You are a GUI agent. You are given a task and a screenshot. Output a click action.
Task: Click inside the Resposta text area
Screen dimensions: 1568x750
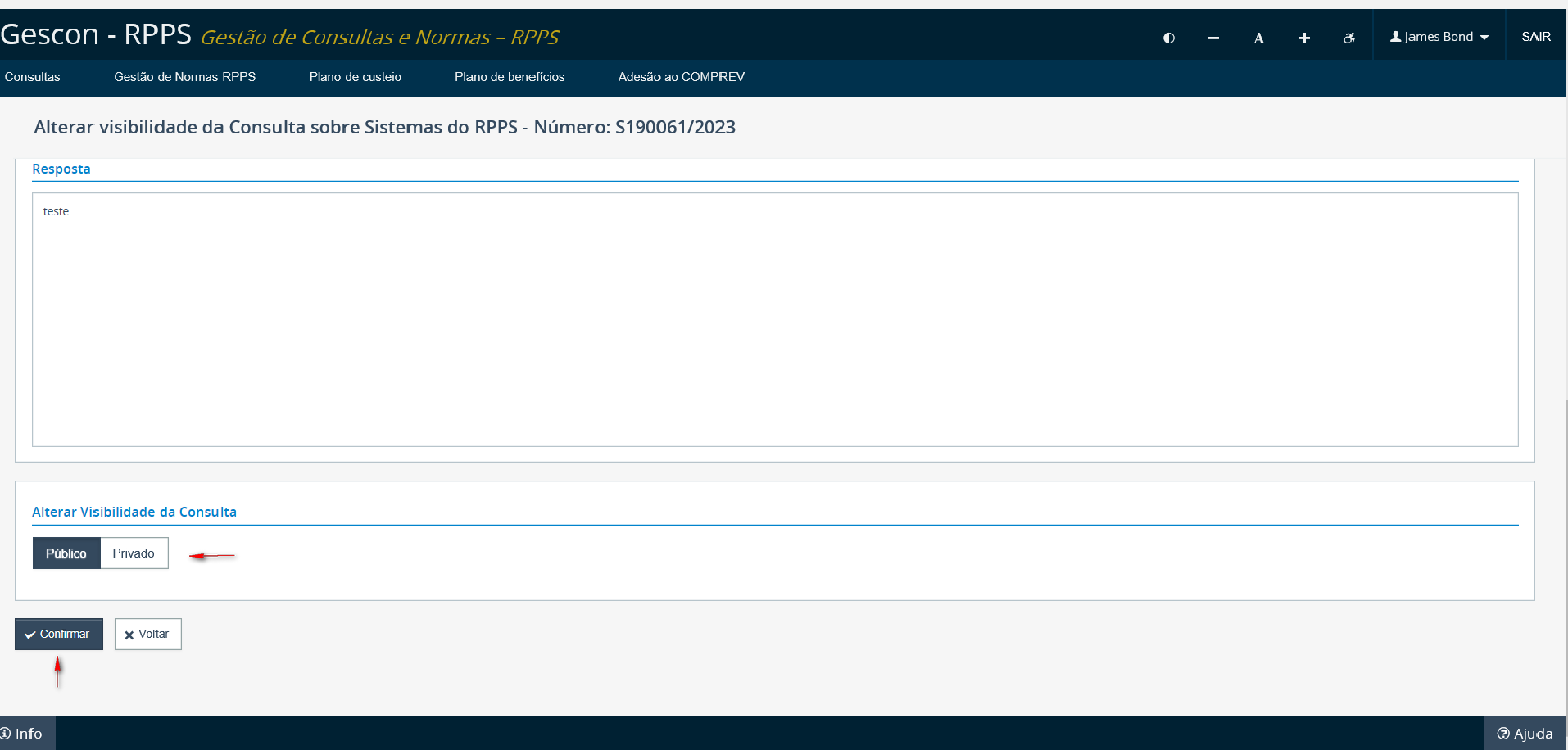(x=774, y=319)
